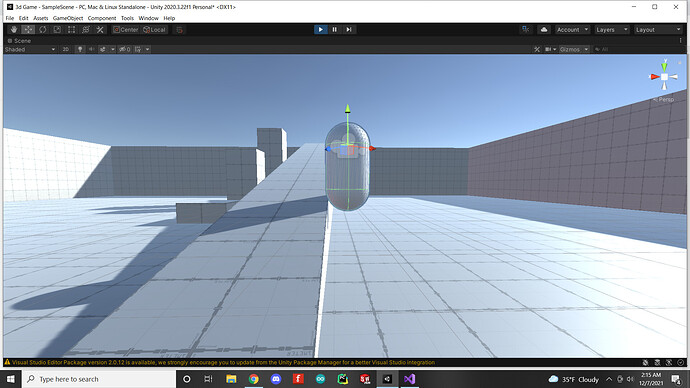
Task: Expand the Shaded draw mode dropdown
Action: pyautogui.click(x=30, y=49)
